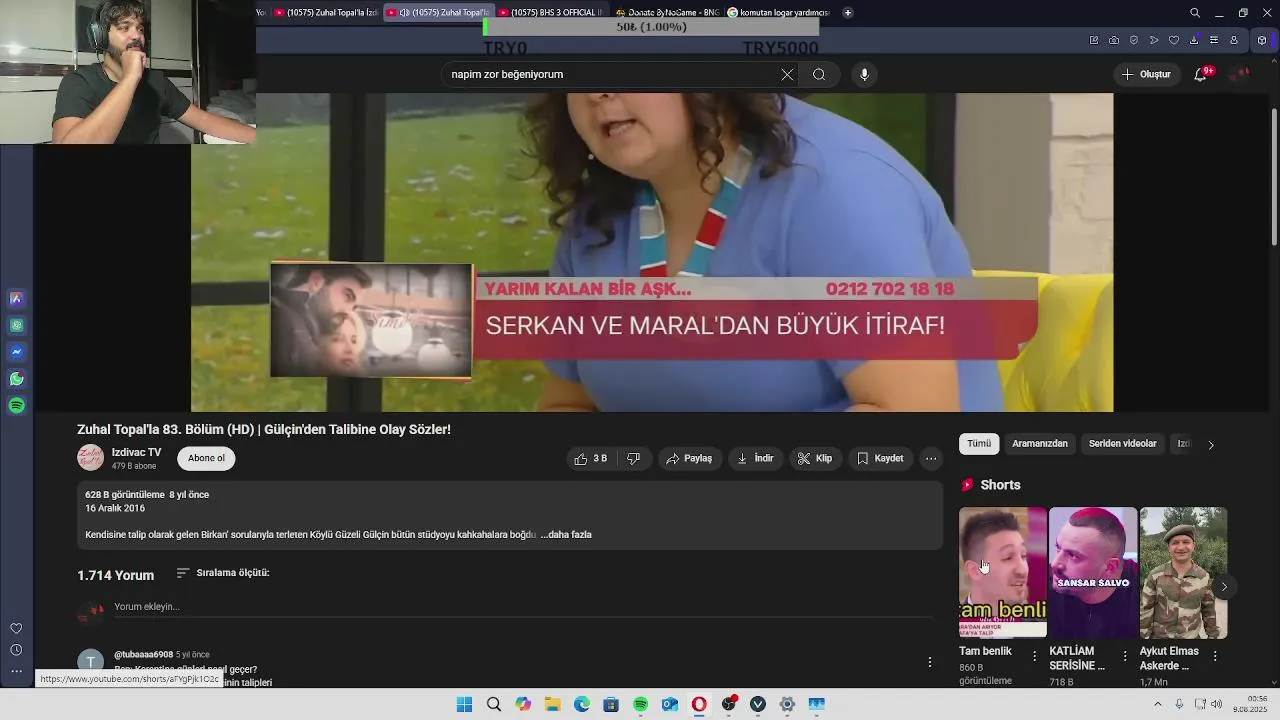Open Tam benlik short thumbnail
Viewport: 1280px width, 720px height.
pyautogui.click(x=1003, y=572)
